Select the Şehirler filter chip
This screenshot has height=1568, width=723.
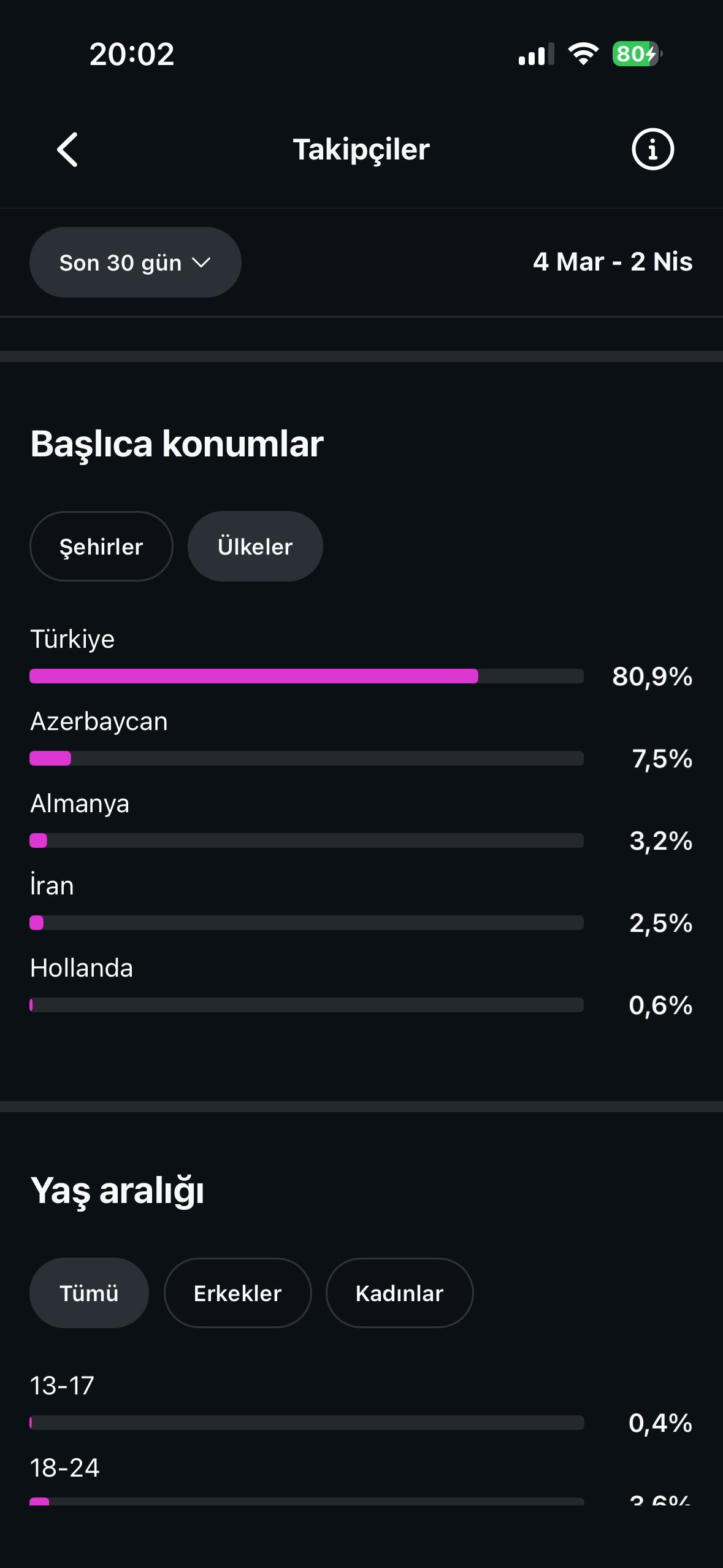(x=101, y=546)
